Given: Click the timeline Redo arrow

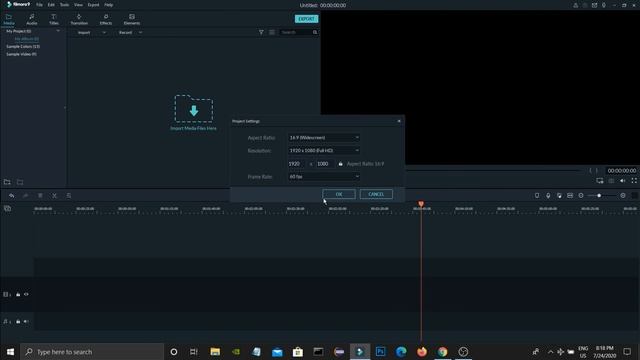Looking at the screenshot, I should point(25,196).
